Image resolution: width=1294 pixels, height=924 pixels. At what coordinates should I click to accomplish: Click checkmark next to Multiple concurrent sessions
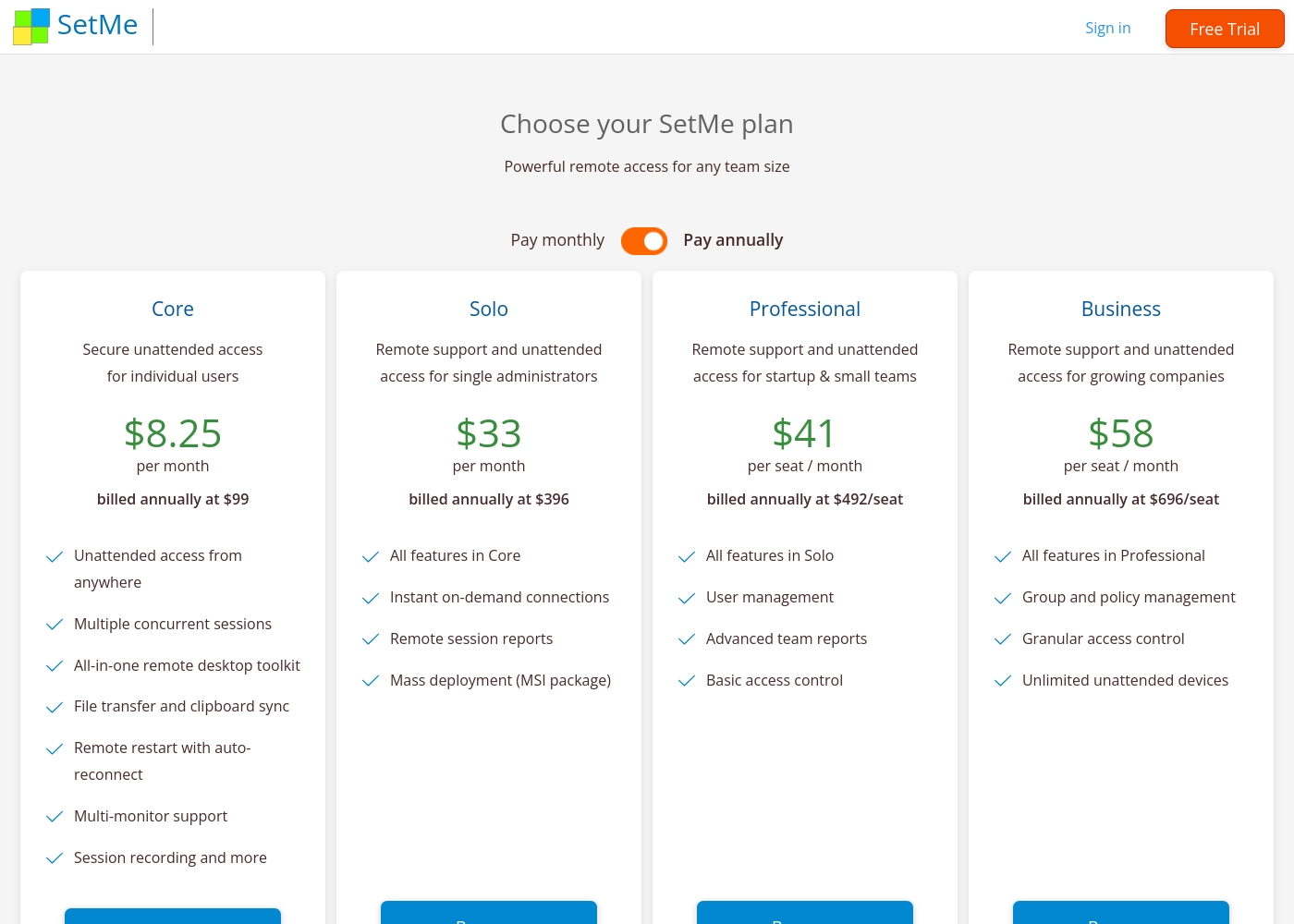coord(55,625)
